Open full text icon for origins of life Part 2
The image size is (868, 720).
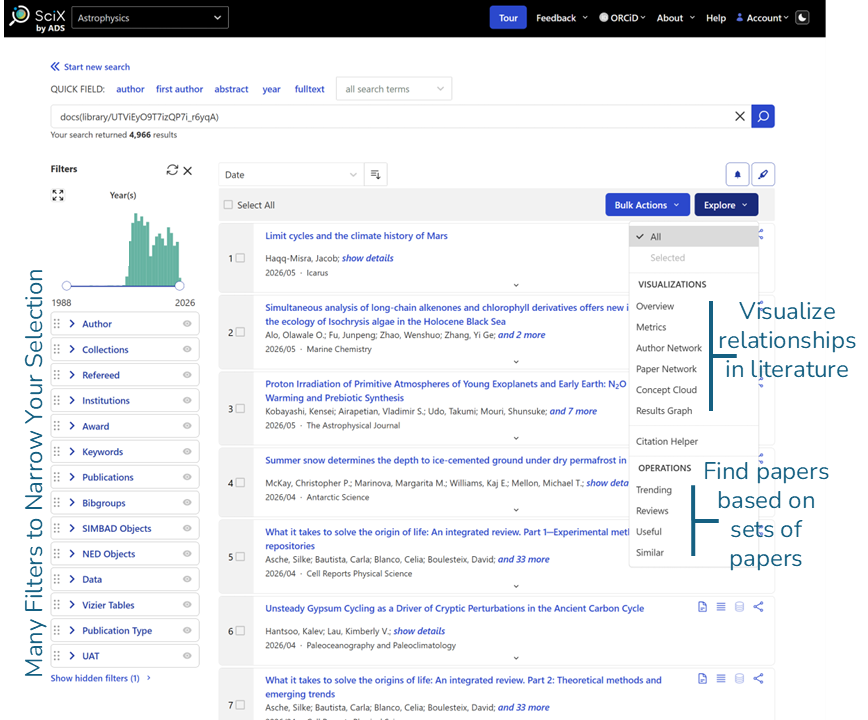click(702, 678)
